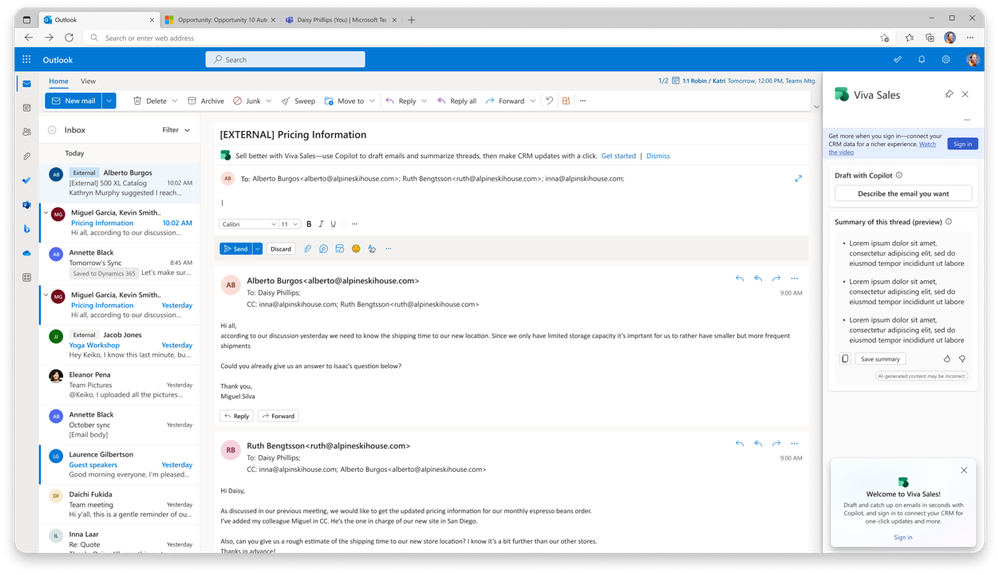Switch to Daisy Phillips Teams browser tab
Screen dimensions: 999x575
[x=341, y=20]
